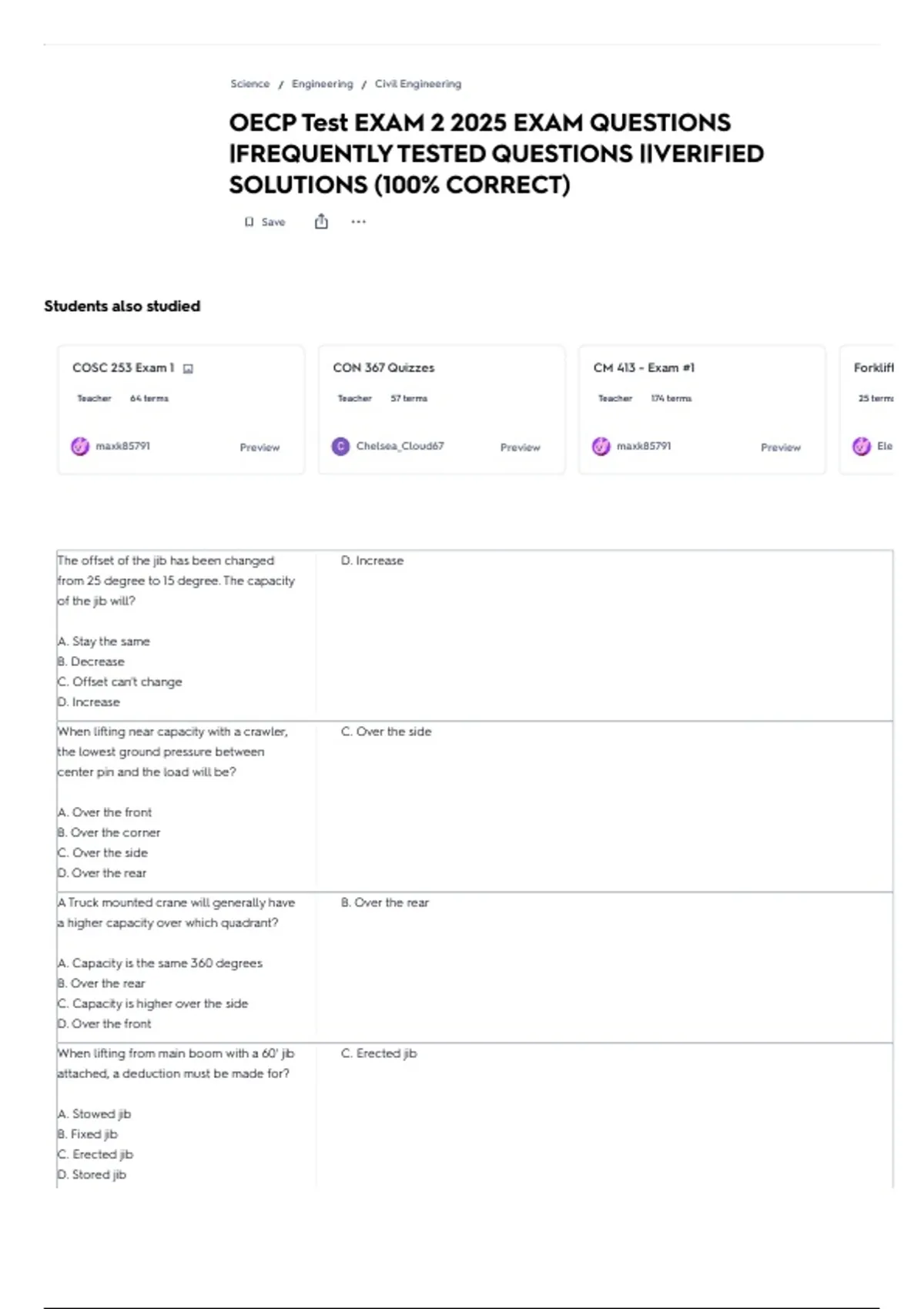Click the maxk85791 avatar on COSC 253 card
Viewport: 924px width, 1309px height.
pyautogui.click(x=80, y=446)
